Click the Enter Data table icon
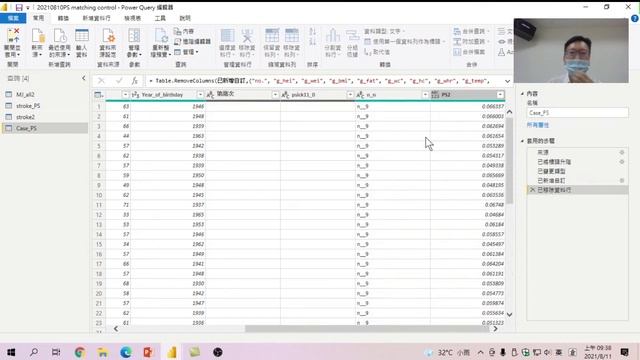 click(x=82, y=42)
